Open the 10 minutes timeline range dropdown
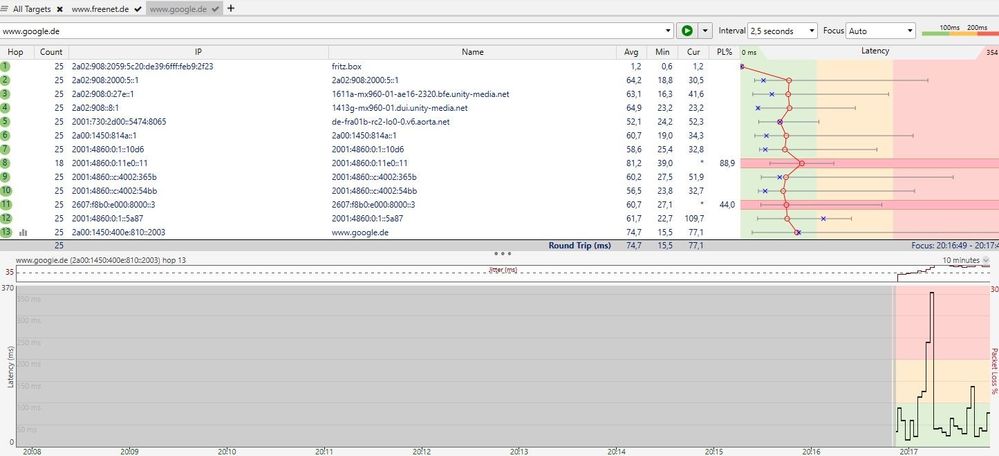This screenshot has height=456, width=999. point(967,260)
